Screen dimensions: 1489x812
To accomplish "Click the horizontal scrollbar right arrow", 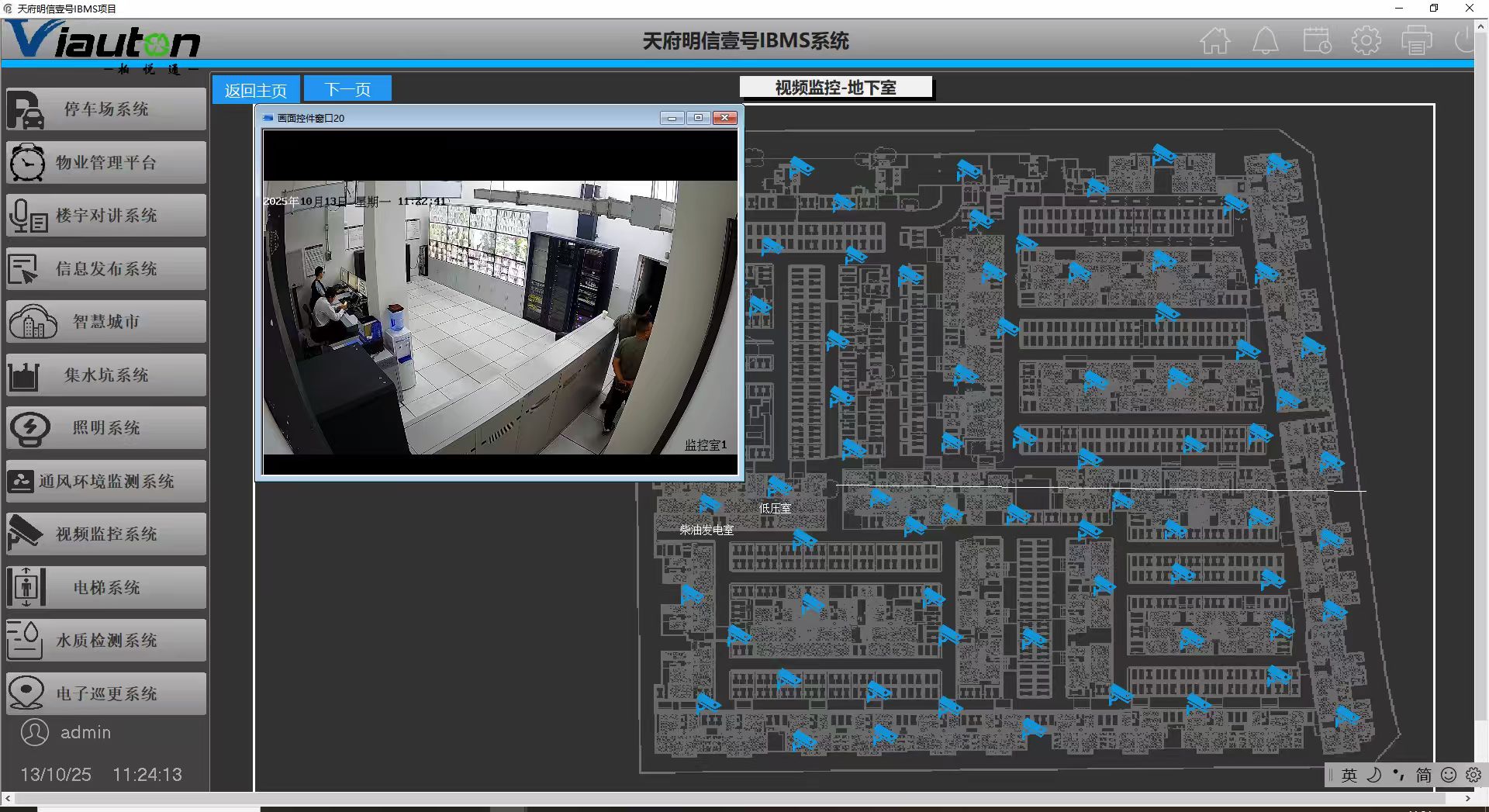I will [x=1467, y=798].
